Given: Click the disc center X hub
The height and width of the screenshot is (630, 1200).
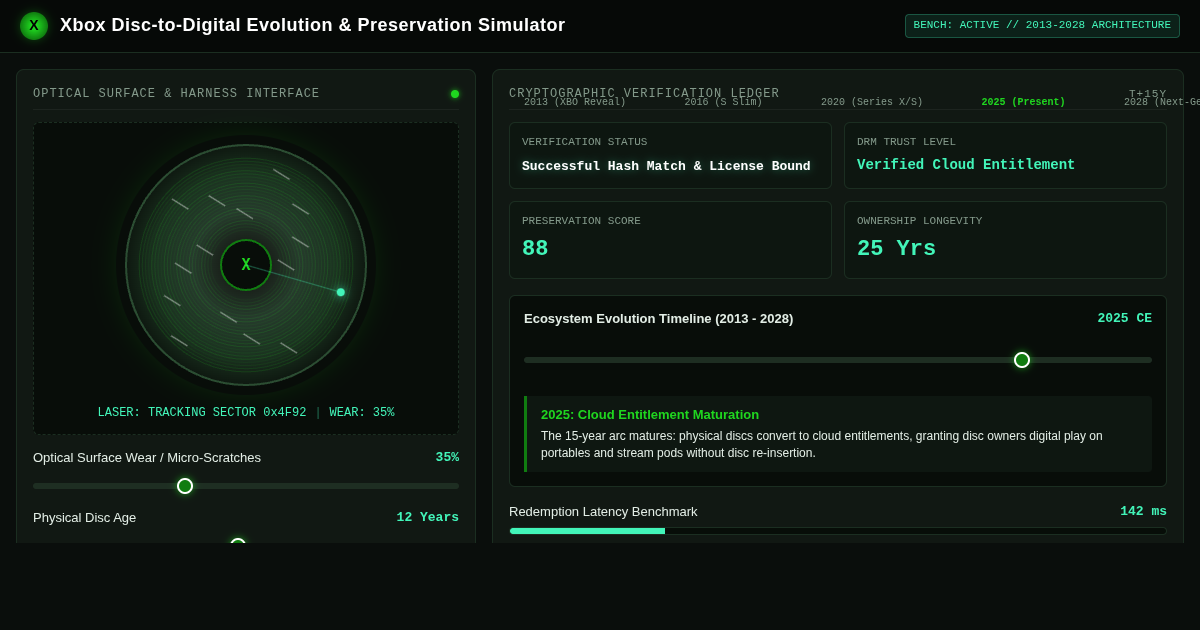Looking at the screenshot, I should point(246,265).
